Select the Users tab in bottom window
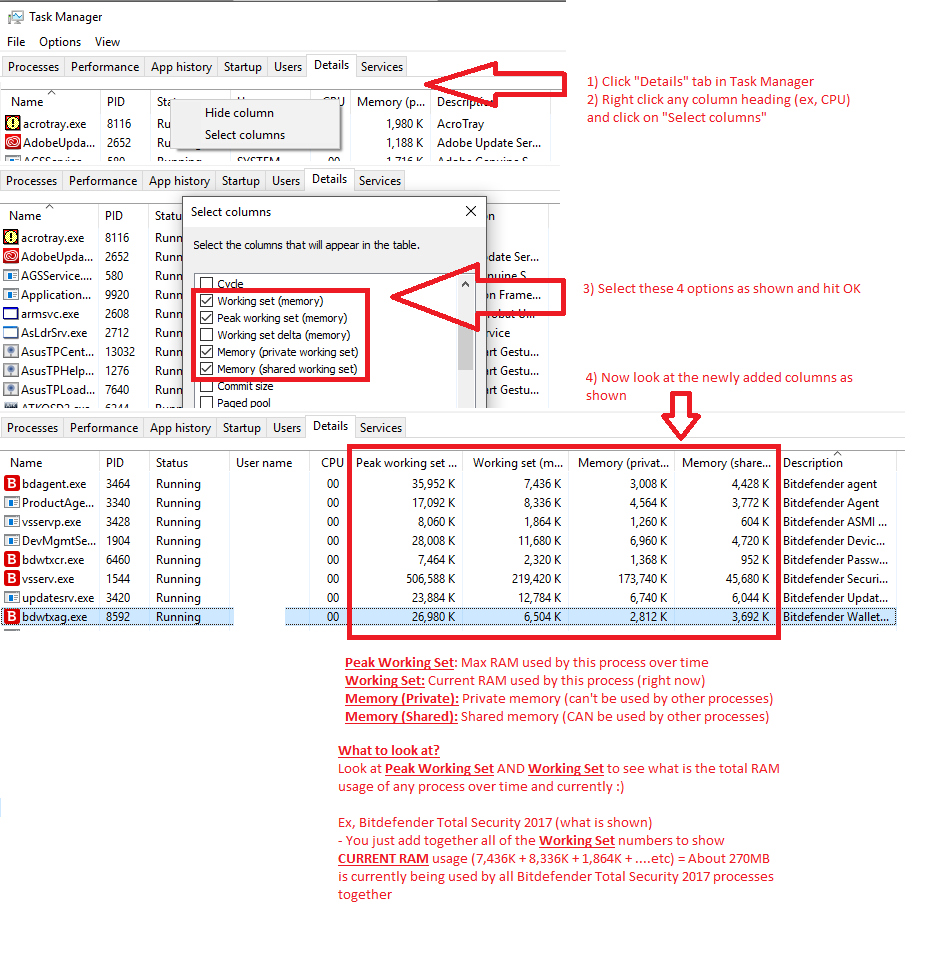The image size is (930, 963). tap(287, 427)
